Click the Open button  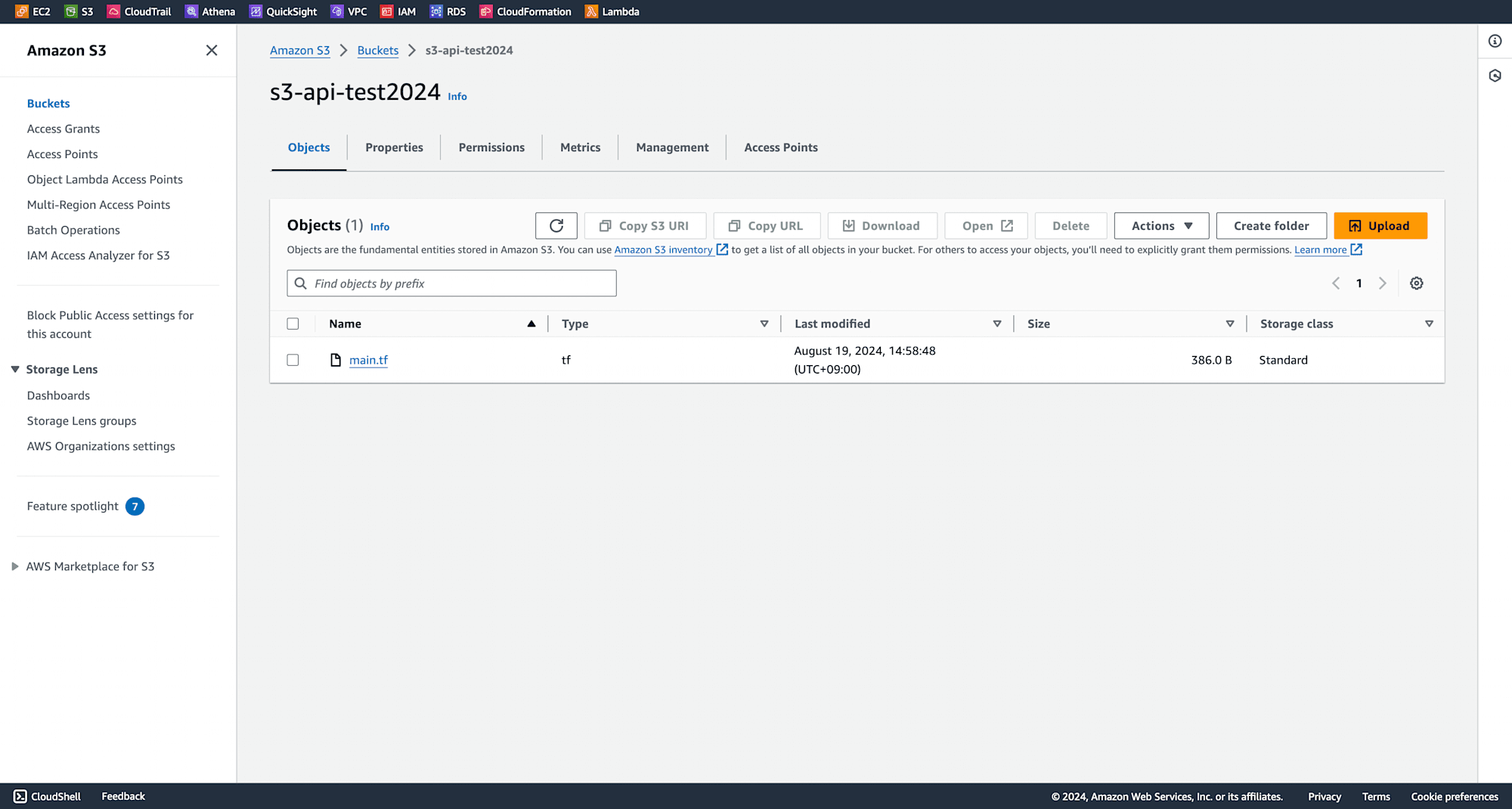(986, 225)
